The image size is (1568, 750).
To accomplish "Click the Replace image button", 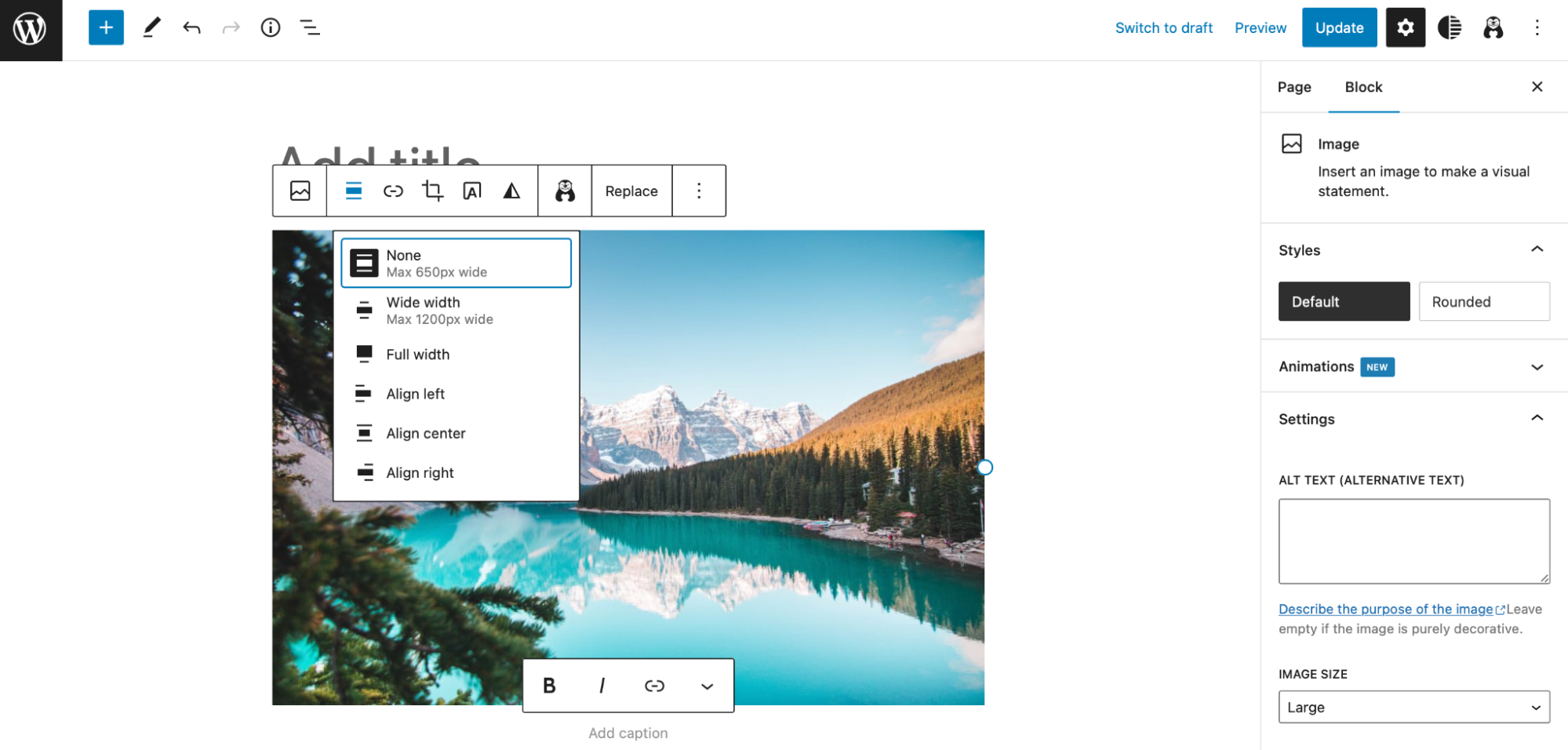I will [x=631, y=191].
